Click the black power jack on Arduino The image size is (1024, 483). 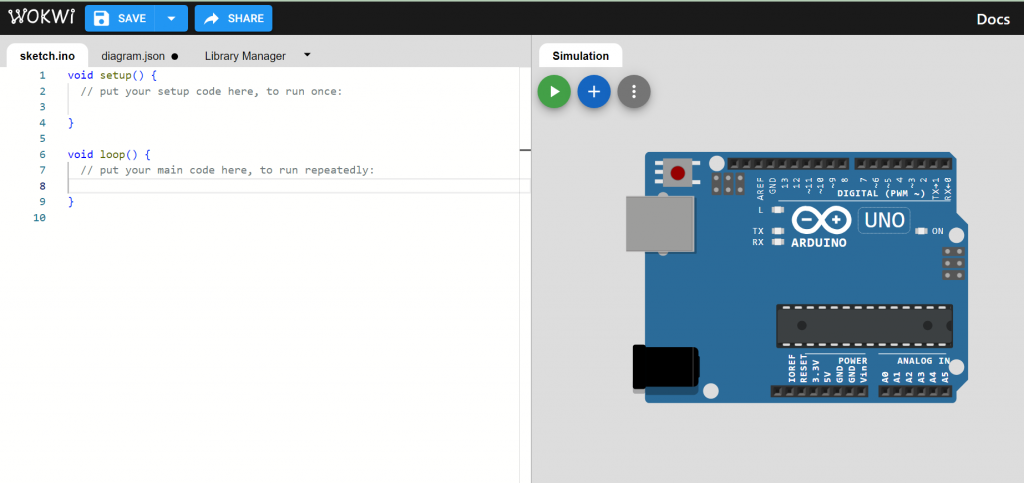point(665,367)
